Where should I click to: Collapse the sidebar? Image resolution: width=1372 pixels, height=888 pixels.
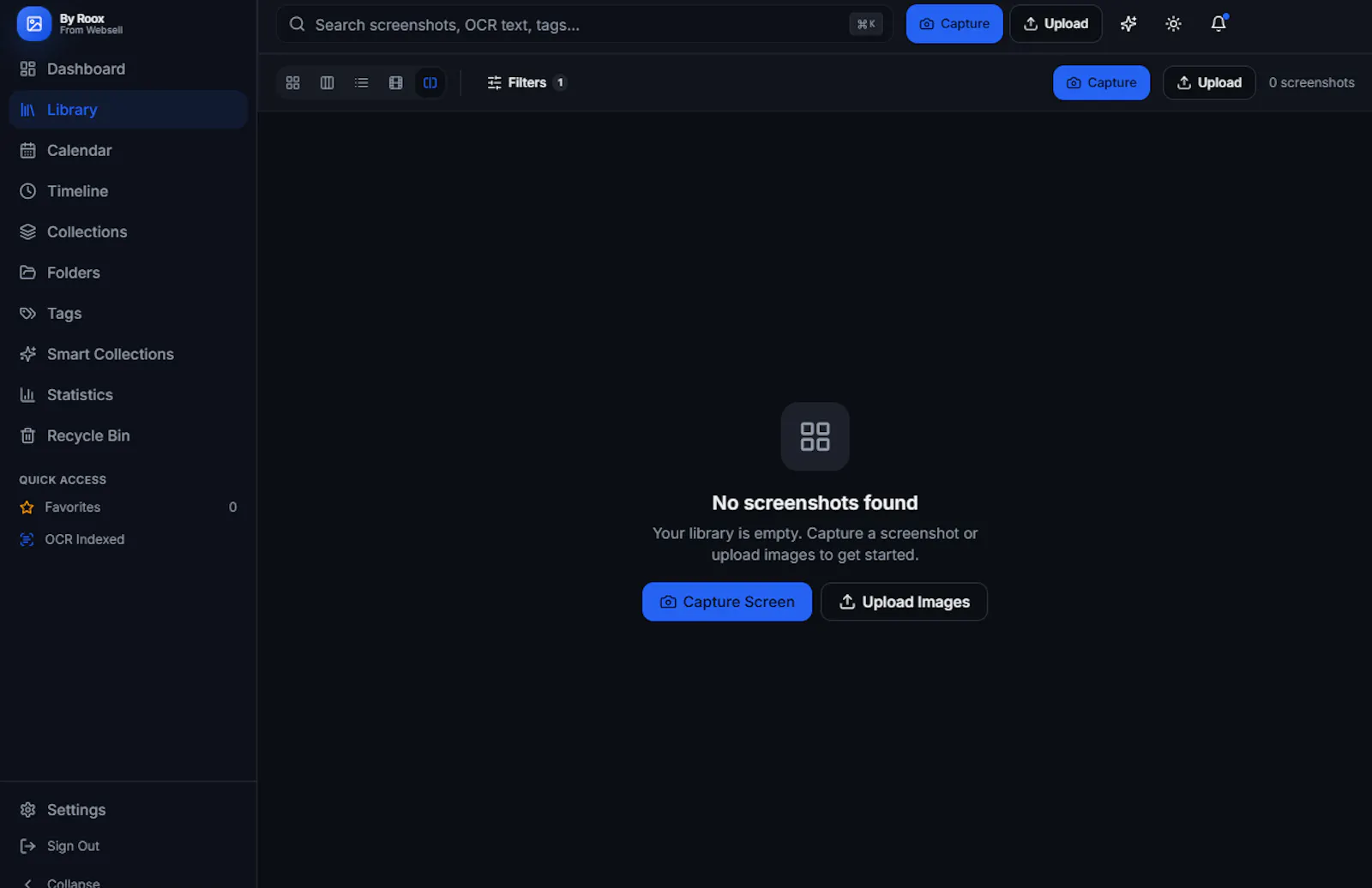click(x=128, y=882)
